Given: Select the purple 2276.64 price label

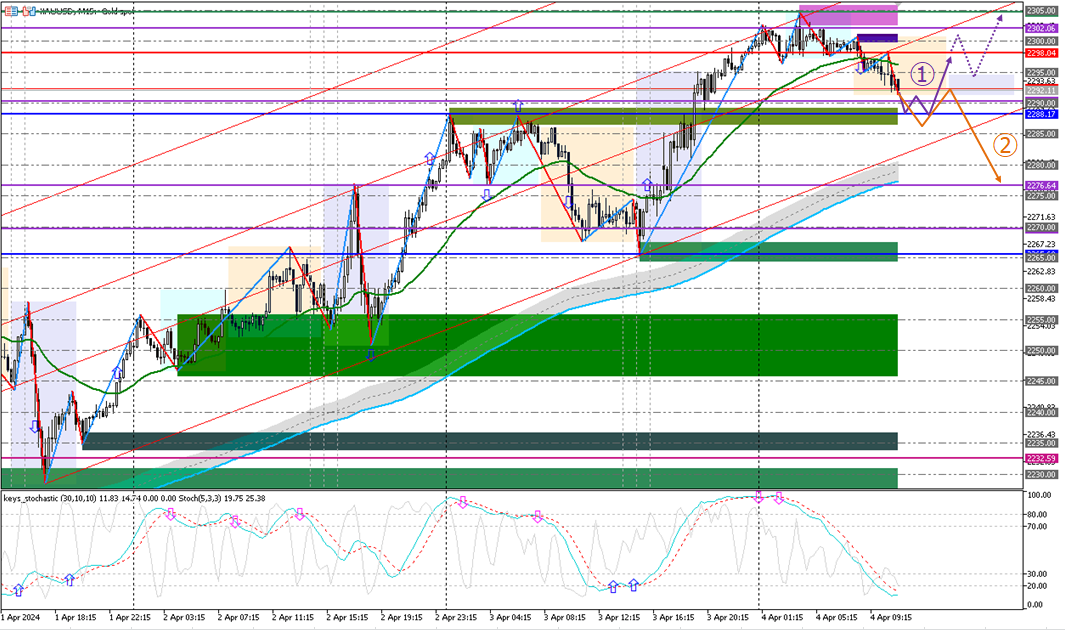Looking at the screenshot, I should (x=1041, y=185).
